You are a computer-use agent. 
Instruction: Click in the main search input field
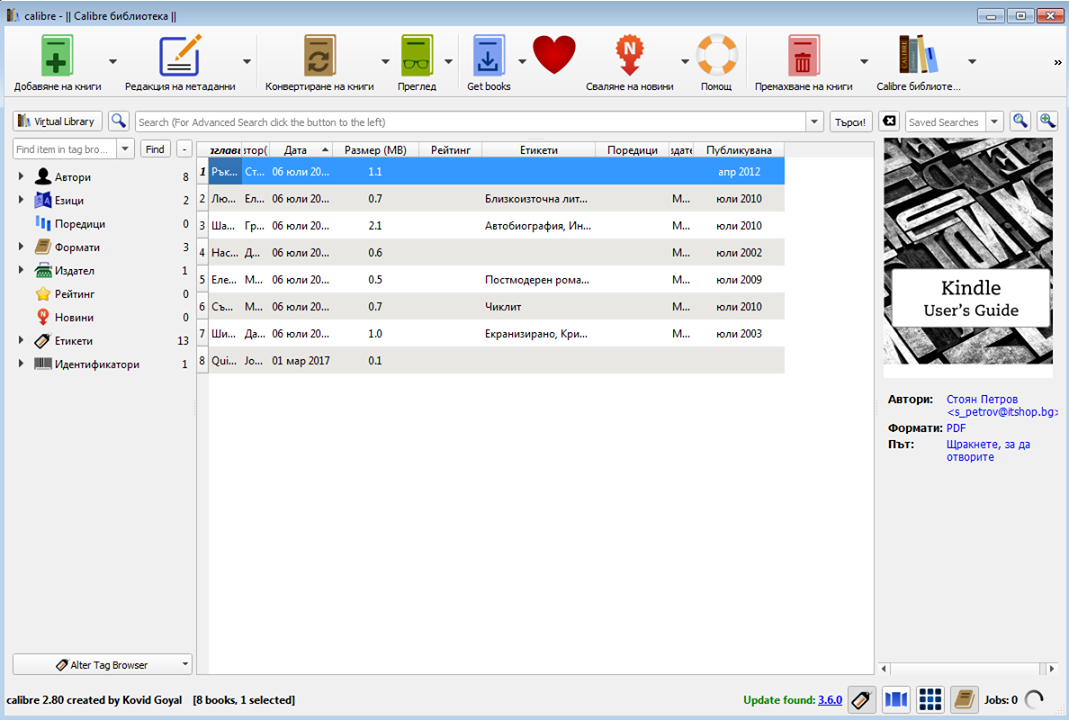point(470,122)
